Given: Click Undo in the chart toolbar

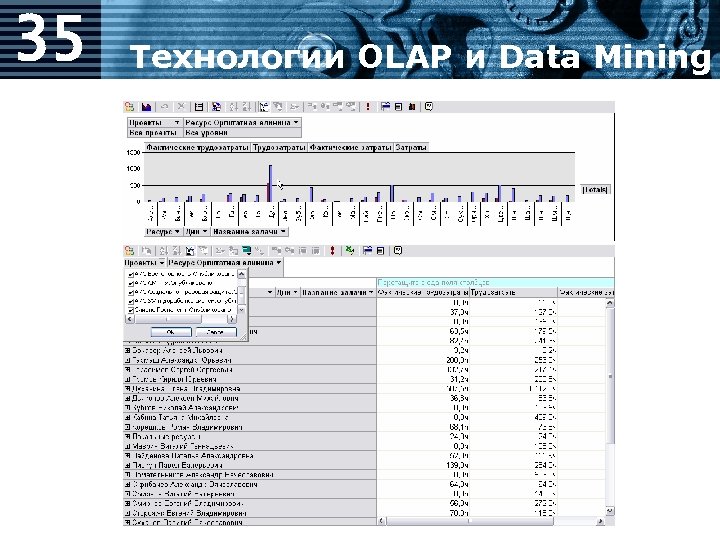Looking at the screenshot, I should (164, 107).
